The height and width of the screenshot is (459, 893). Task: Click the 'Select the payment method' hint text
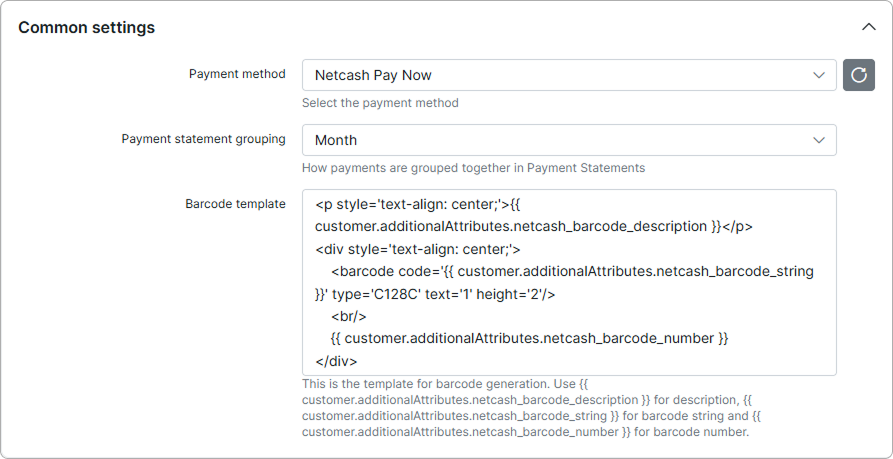point(380,103)
